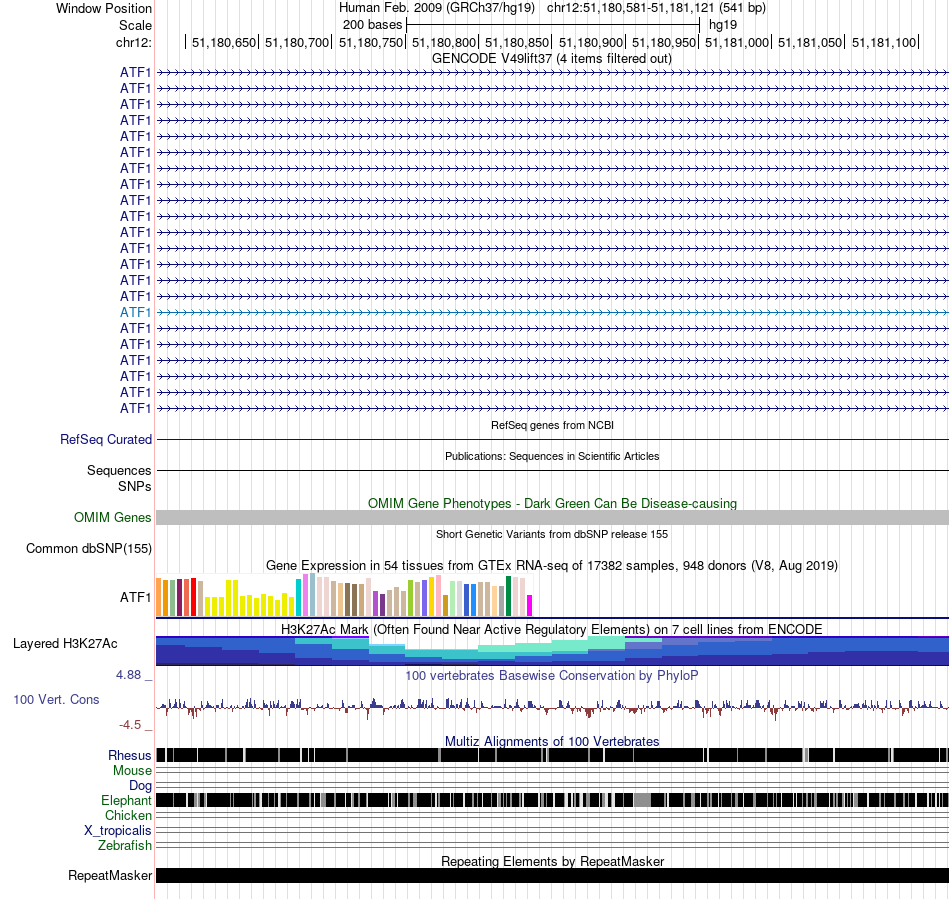
Task: Open Publications: Sequences in Scientific Articles title
Action: click(551, 456)
